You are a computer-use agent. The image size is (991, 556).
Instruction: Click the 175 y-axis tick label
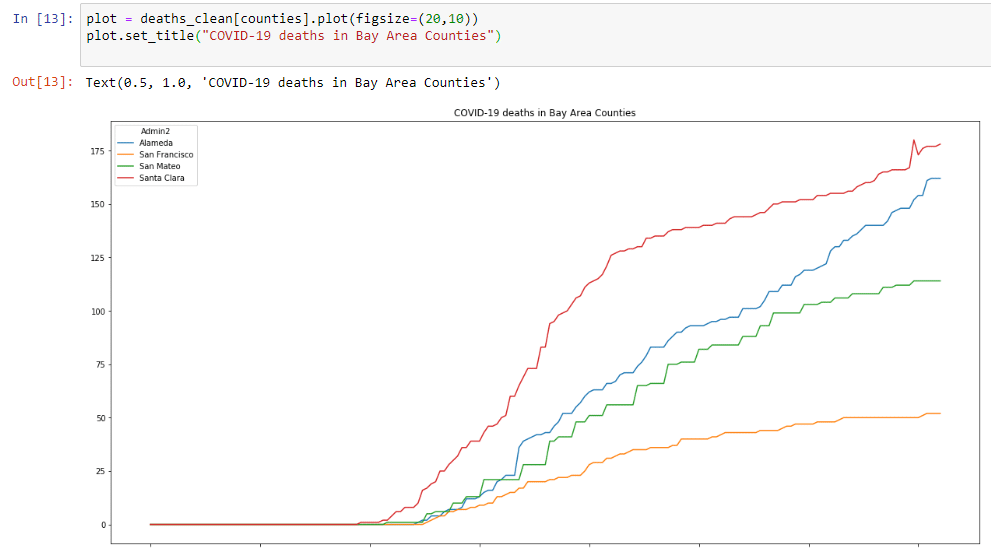click(x=97, y=151)
